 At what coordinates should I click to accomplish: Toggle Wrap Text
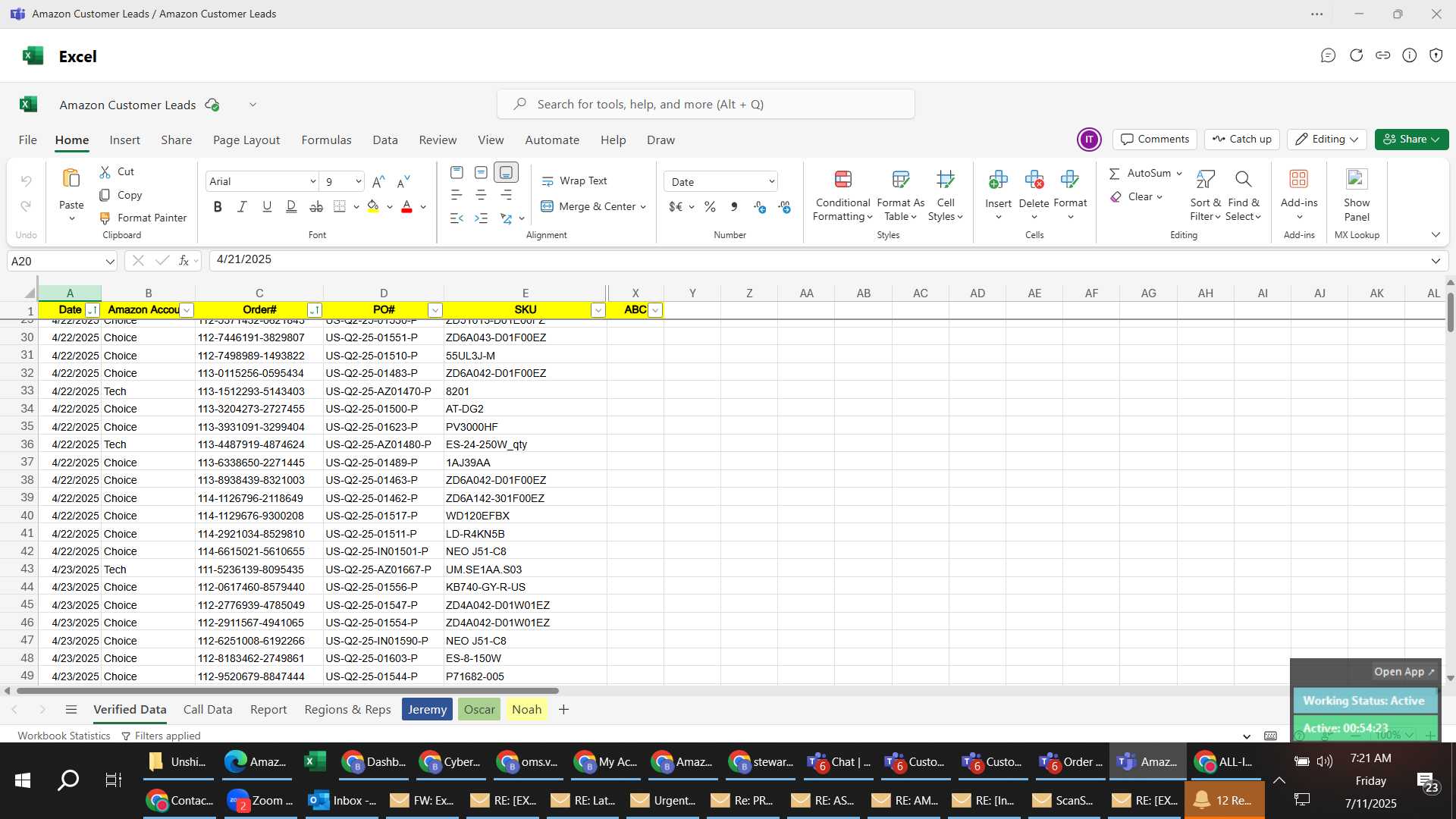point(574,181)
